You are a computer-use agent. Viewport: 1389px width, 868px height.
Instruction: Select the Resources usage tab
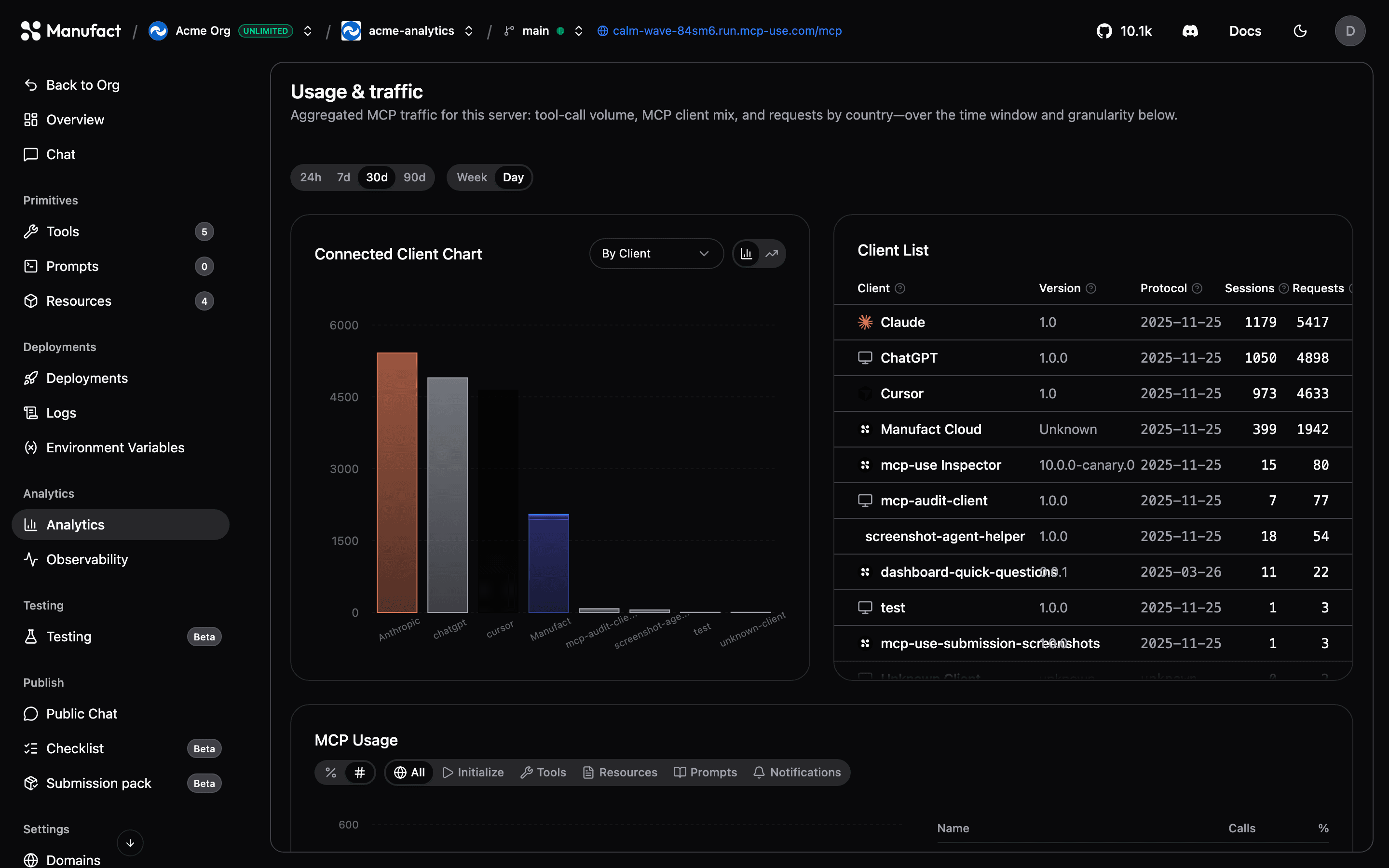pyautogui.click(x=620, y=773)
